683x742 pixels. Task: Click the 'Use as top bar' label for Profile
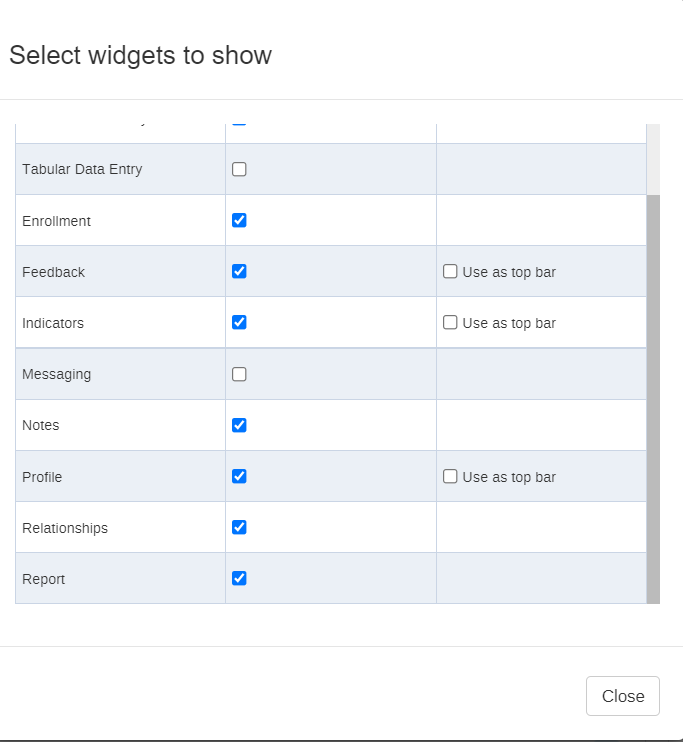(509, 477)
